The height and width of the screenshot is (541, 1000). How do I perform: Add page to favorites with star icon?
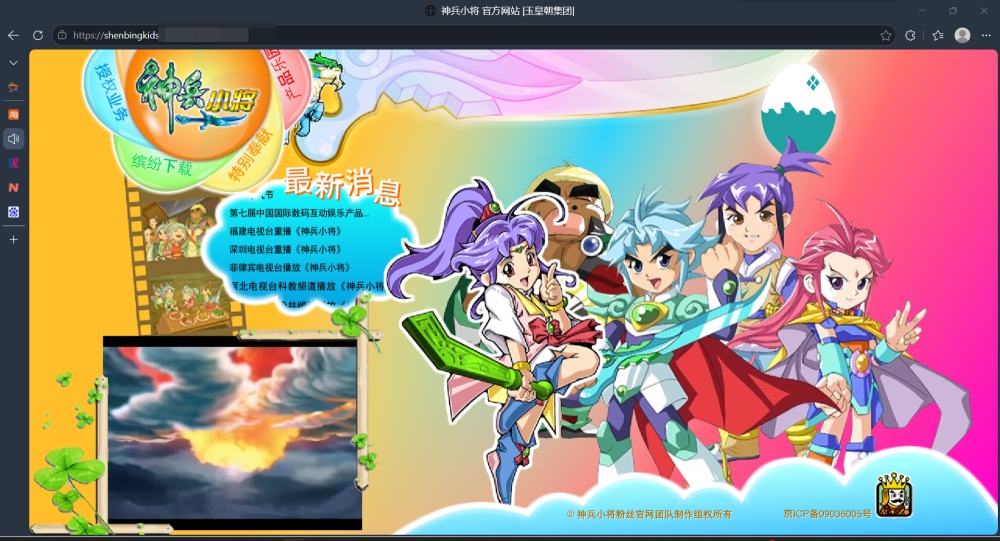pos(885,36)
